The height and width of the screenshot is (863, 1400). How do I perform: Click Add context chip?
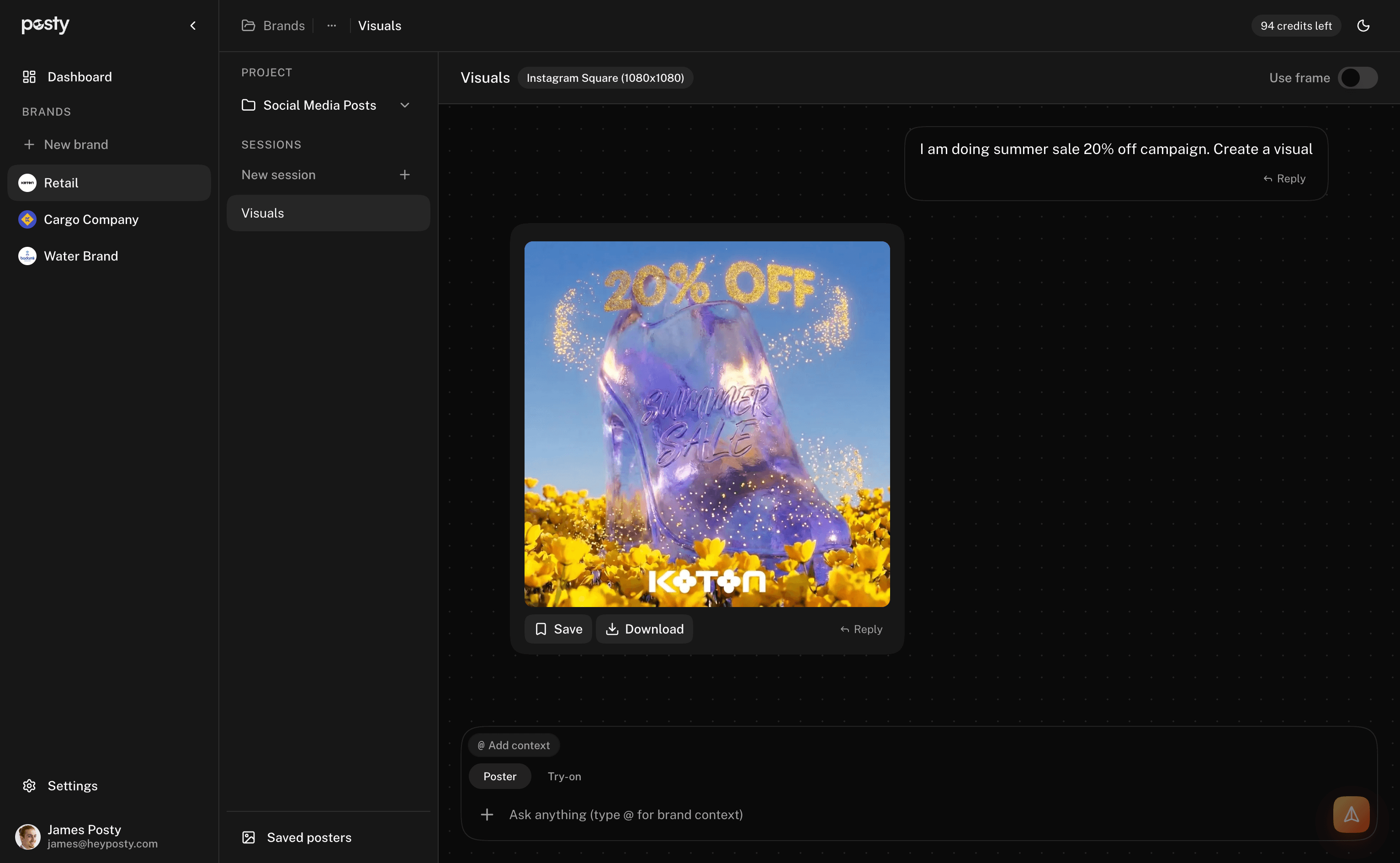tap(514, 746)
